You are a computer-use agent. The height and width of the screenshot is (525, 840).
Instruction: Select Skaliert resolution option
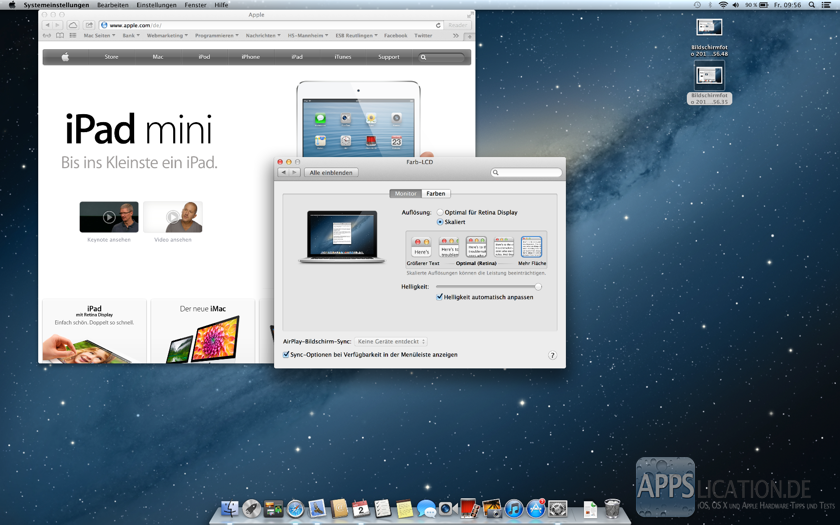pyautogui.click(x=440, y=222)
